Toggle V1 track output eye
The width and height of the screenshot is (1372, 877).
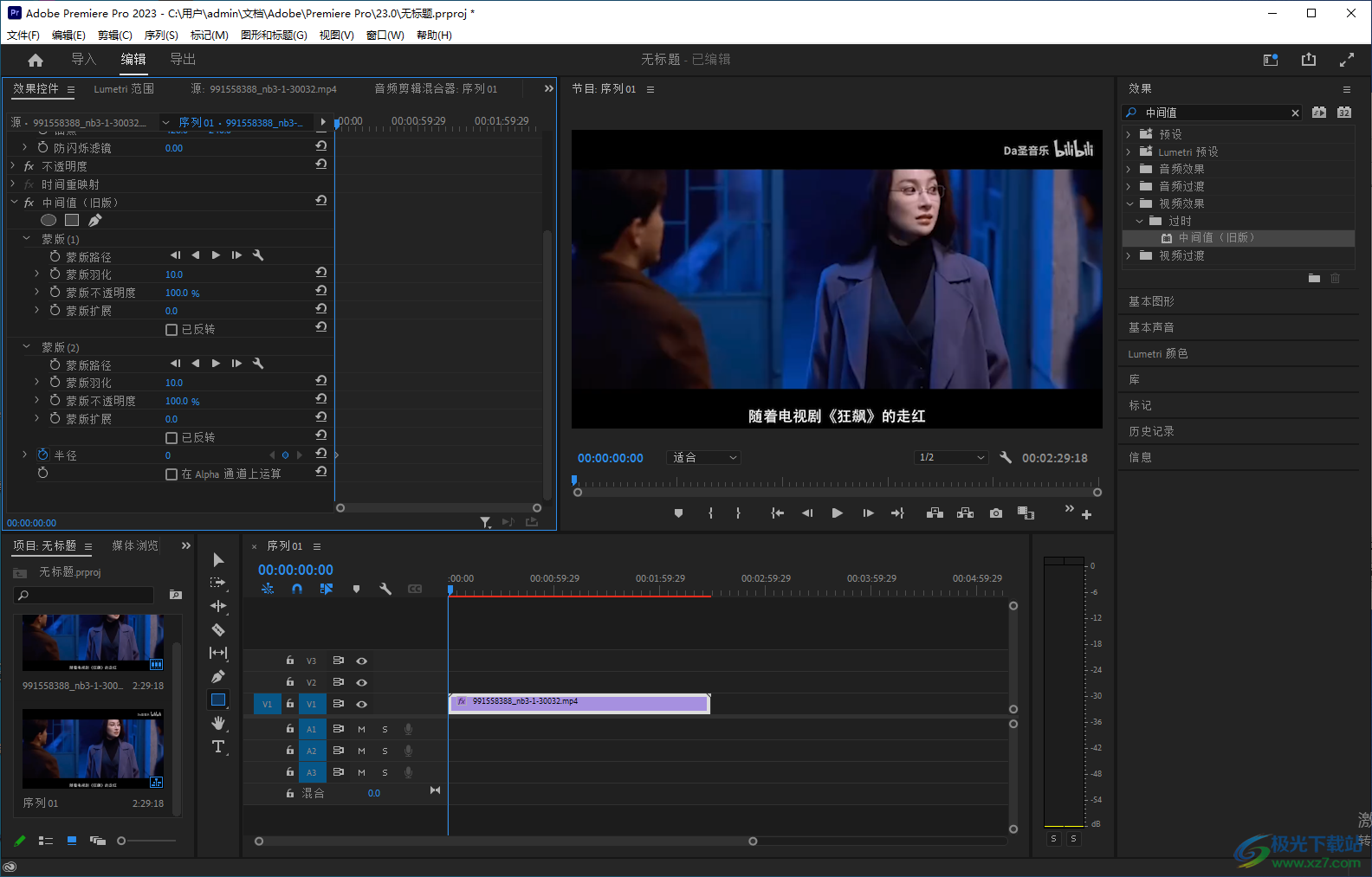(362, 704)
